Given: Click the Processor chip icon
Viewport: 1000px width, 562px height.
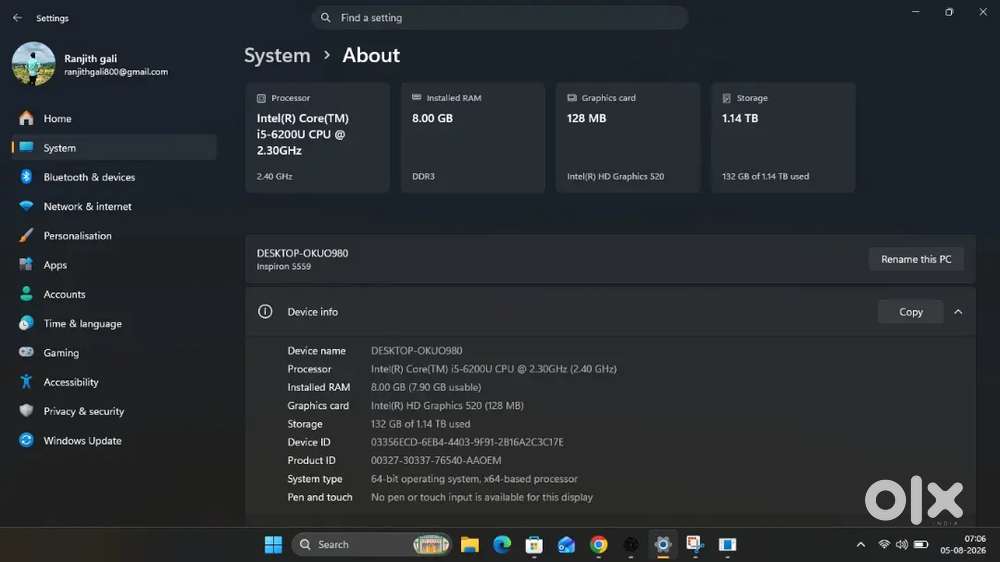Looking at the screenshot, I should (x=261, y=98).
